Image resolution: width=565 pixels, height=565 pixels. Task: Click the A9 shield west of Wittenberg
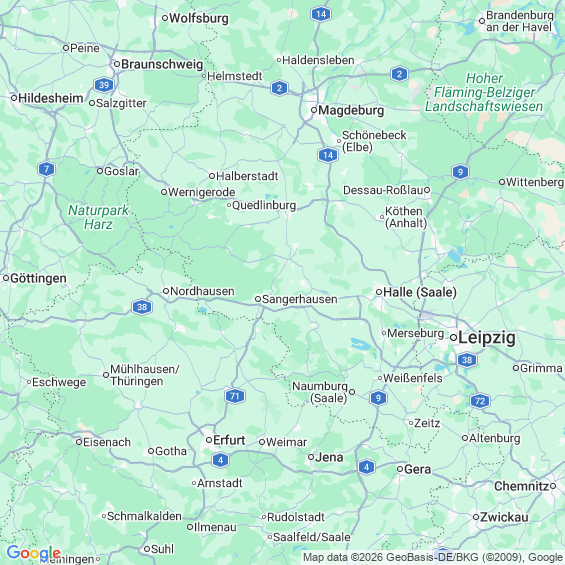460,172
